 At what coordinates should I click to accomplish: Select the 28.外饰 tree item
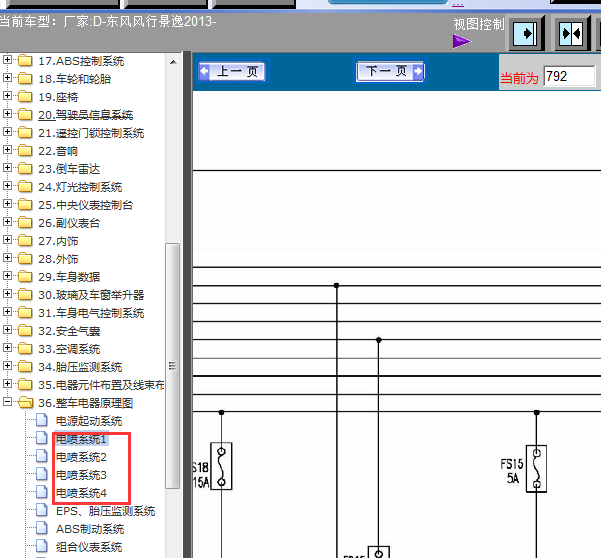click(58, 259)
